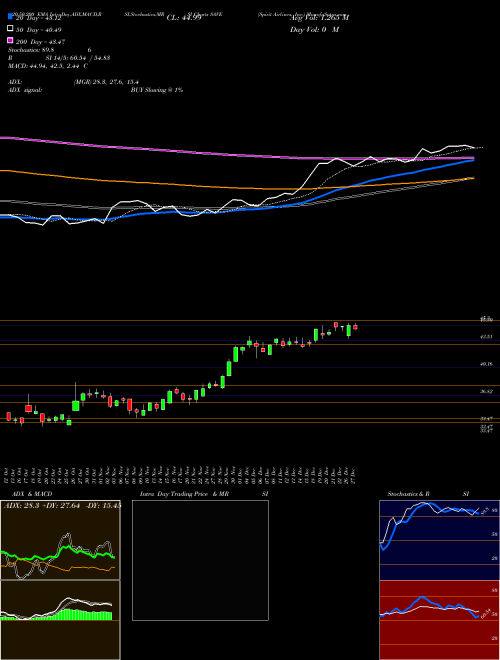Click the white 50 Day legend swatch
The height and width of the screenshot is (660, 500).
pos(10,29)
